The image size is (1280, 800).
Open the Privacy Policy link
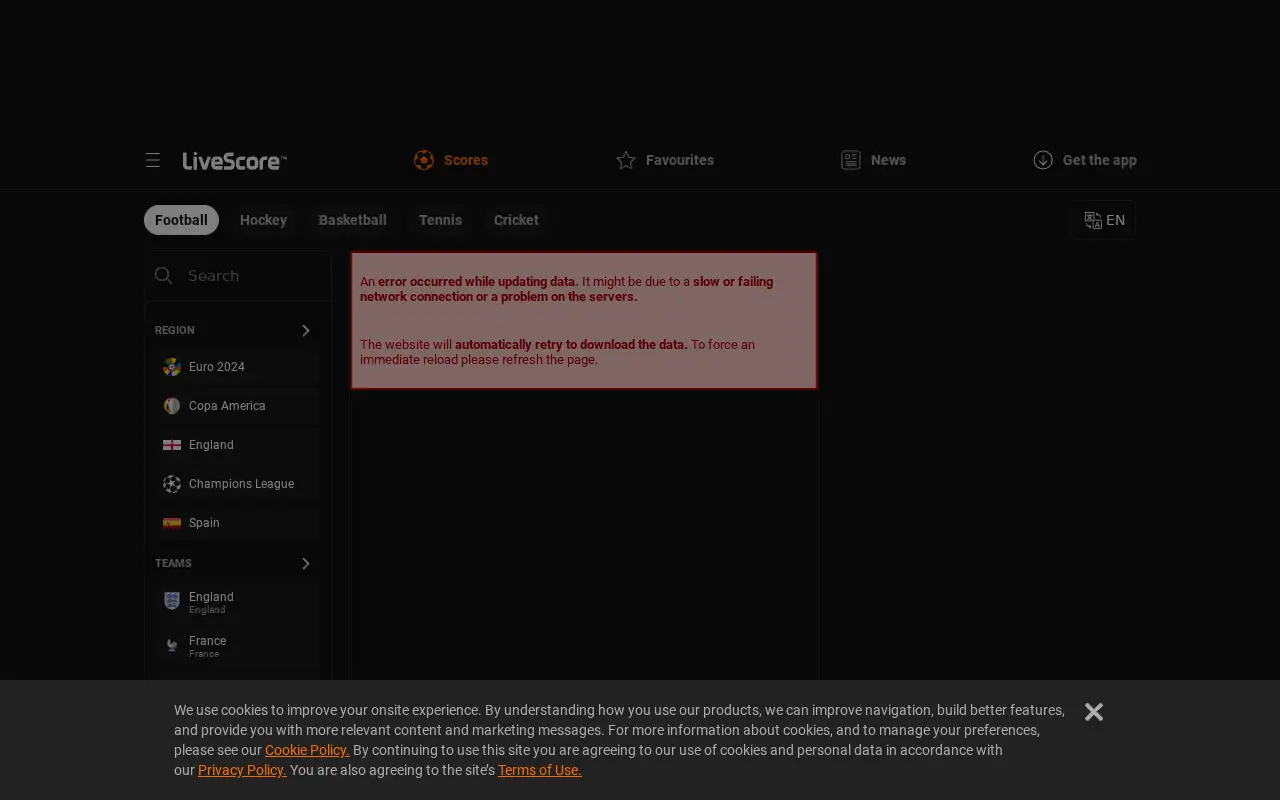(242, 770)
